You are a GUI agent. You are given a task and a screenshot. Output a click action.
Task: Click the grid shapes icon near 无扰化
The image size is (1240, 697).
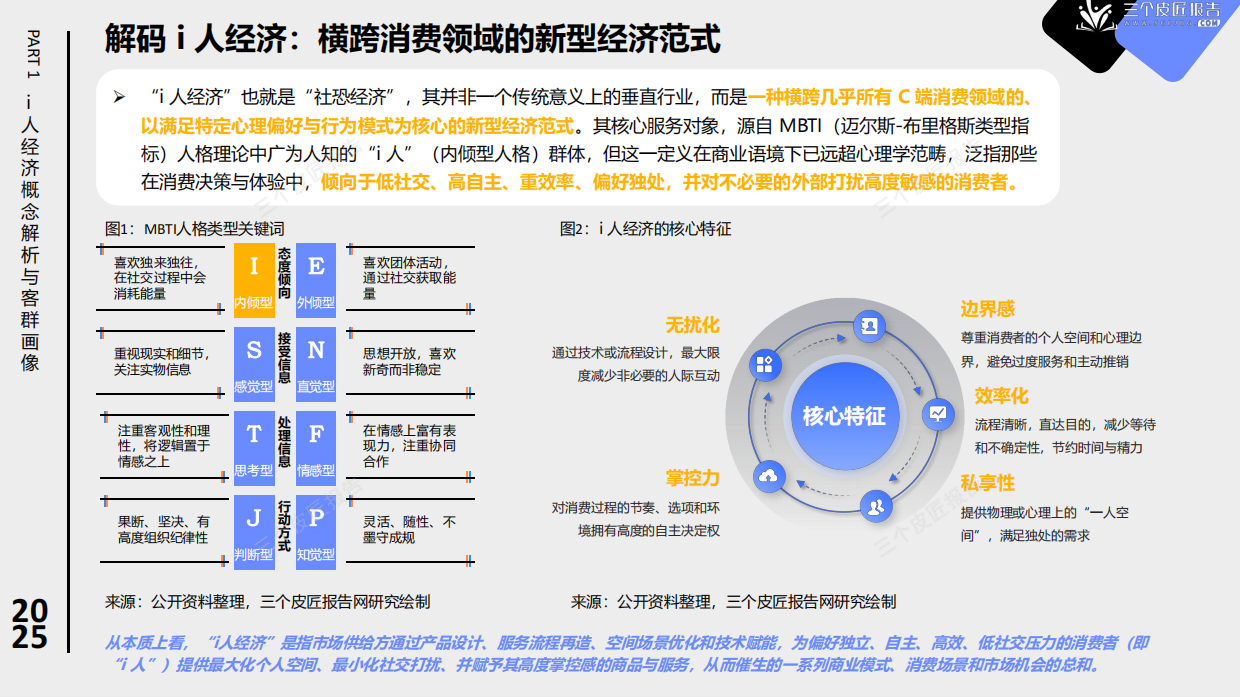point(765,363)
